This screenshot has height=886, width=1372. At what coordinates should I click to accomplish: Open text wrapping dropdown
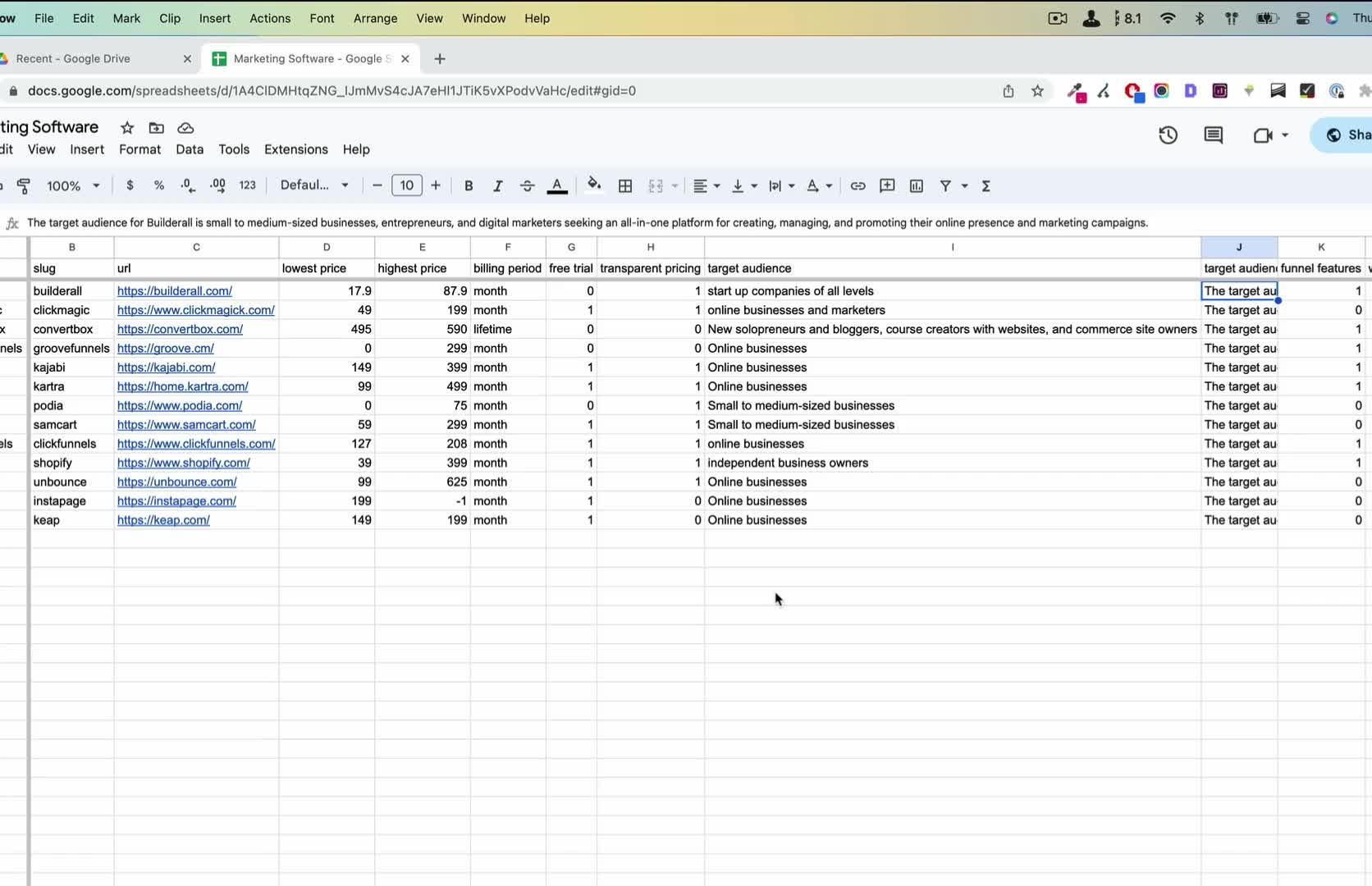[781, 185]
